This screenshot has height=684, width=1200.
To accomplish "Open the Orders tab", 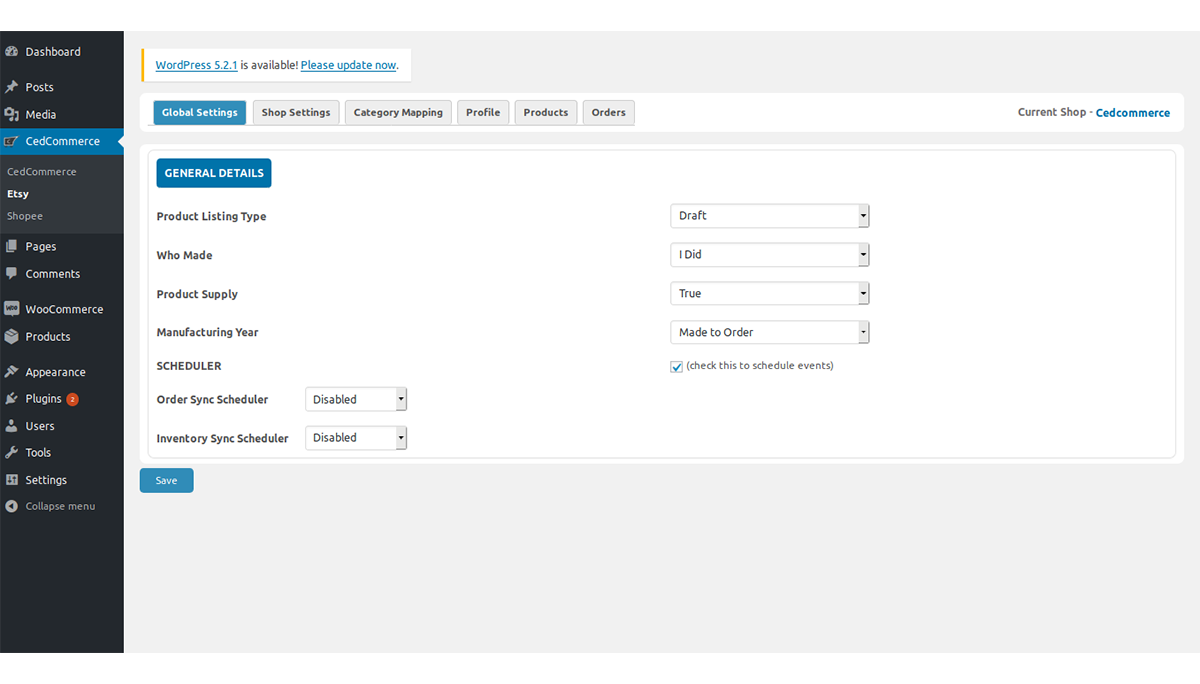I will click(x=608, y=112).
